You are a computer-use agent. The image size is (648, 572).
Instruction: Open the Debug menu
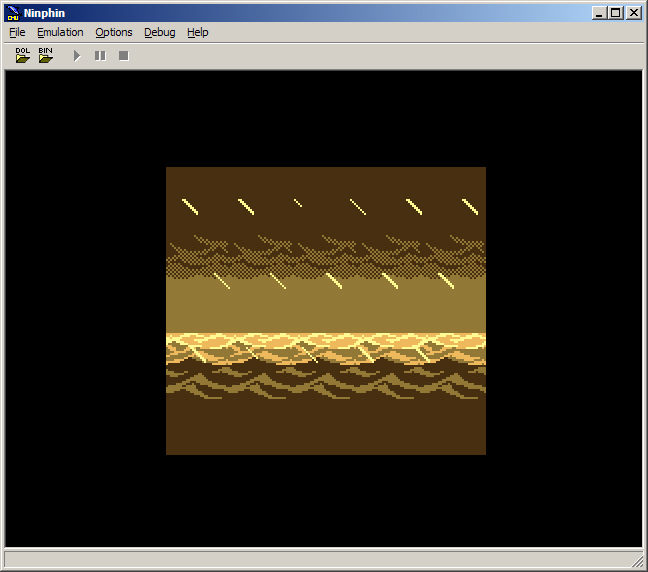click(160, 32)
